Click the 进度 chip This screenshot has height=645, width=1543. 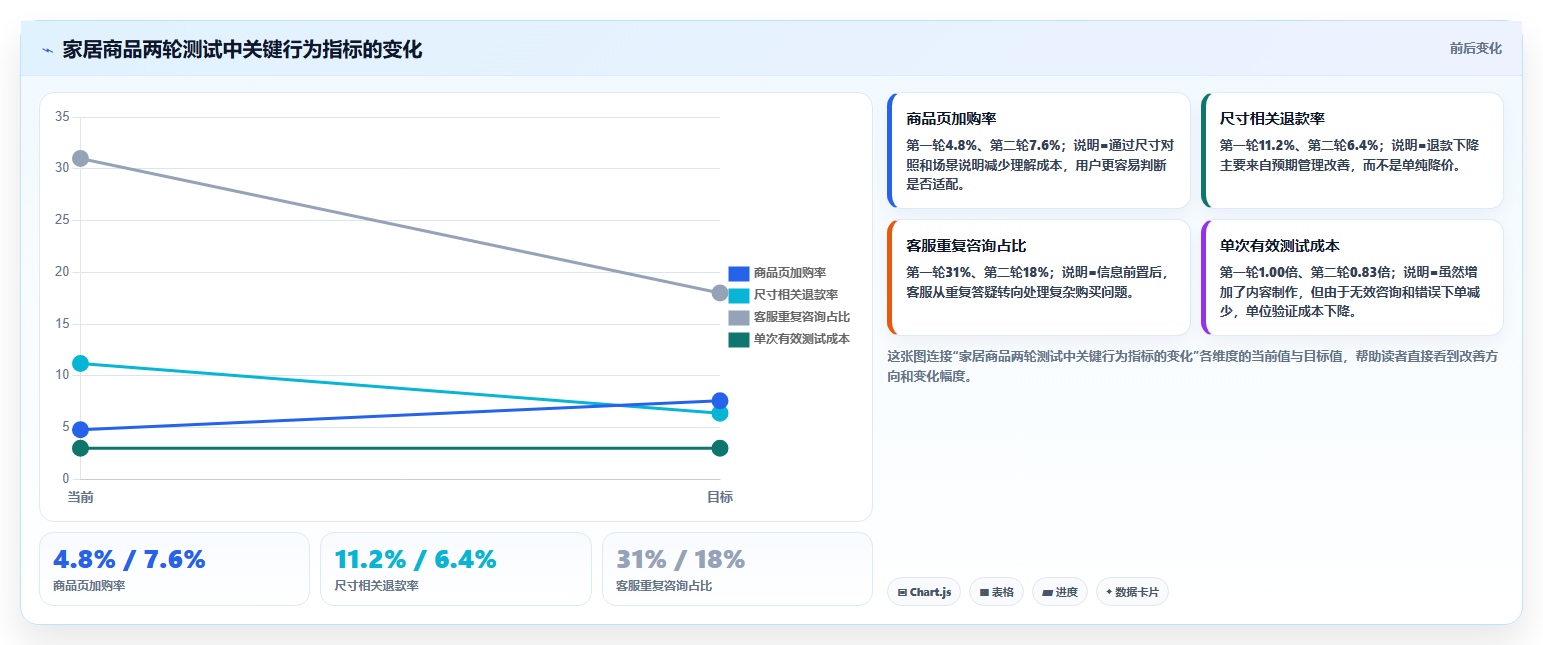click(x=1060, y=592)
